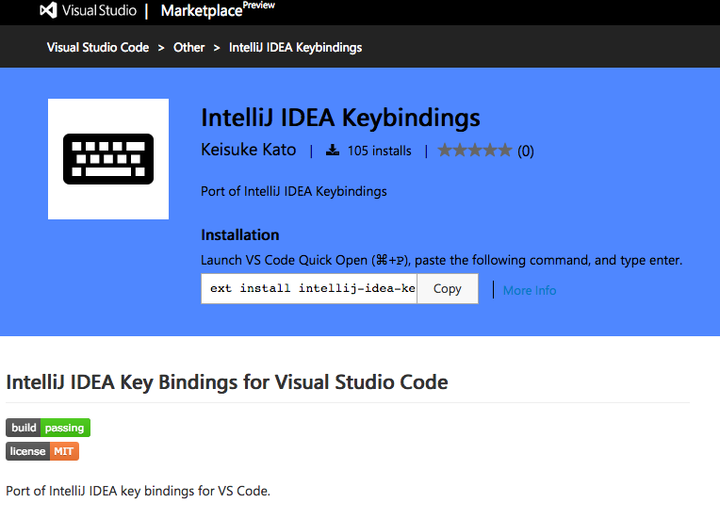The width and height of the screenshot is (720, 516).
Task: Click the third rating star
Action: [x=475, y=151]
